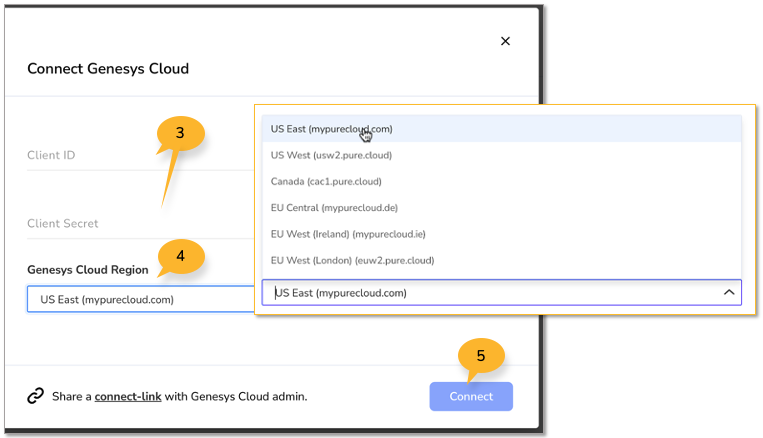Select EU West (London) option
The image size is (763, 438).
502,260
